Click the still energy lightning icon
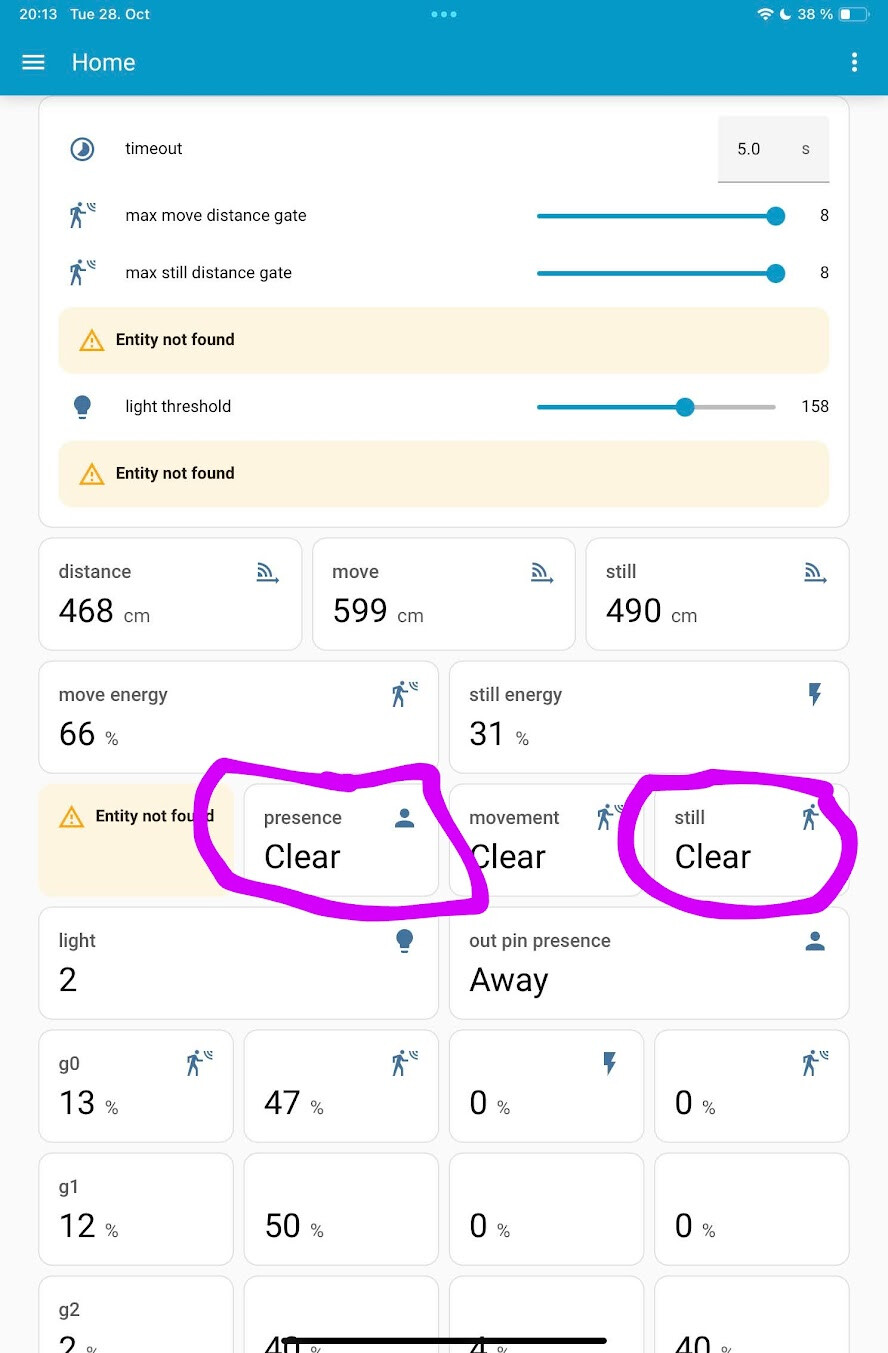The width and height of the screenshot is (888, 1353). click(815, 694)
